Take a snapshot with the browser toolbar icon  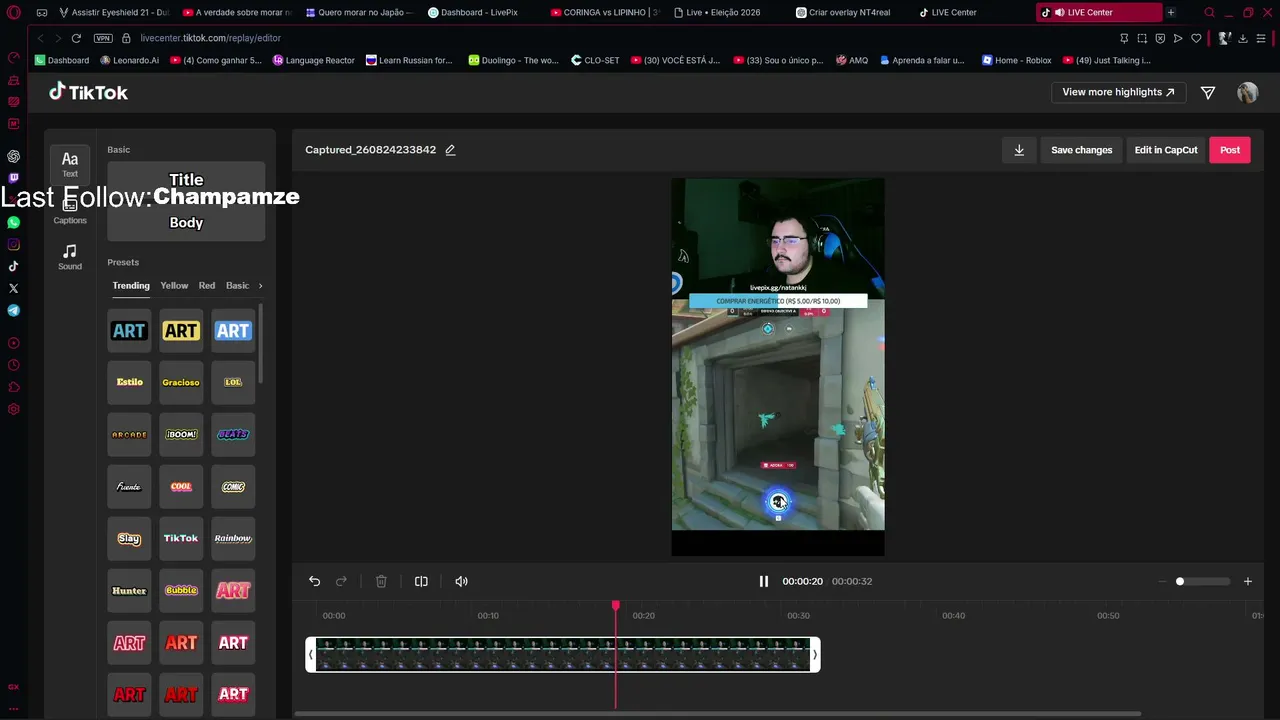point(1142,38)
